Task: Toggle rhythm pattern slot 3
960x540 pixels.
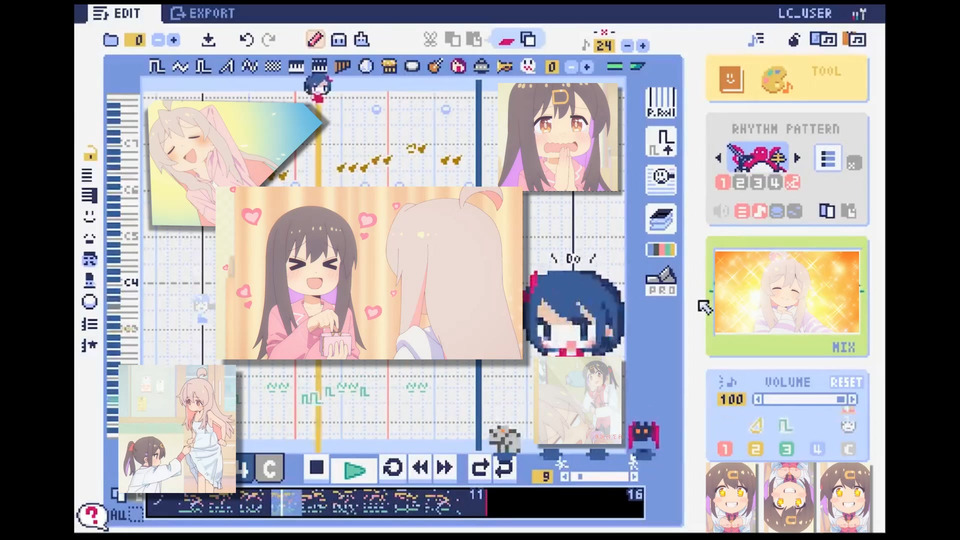Action: click(x=757, y=182)
